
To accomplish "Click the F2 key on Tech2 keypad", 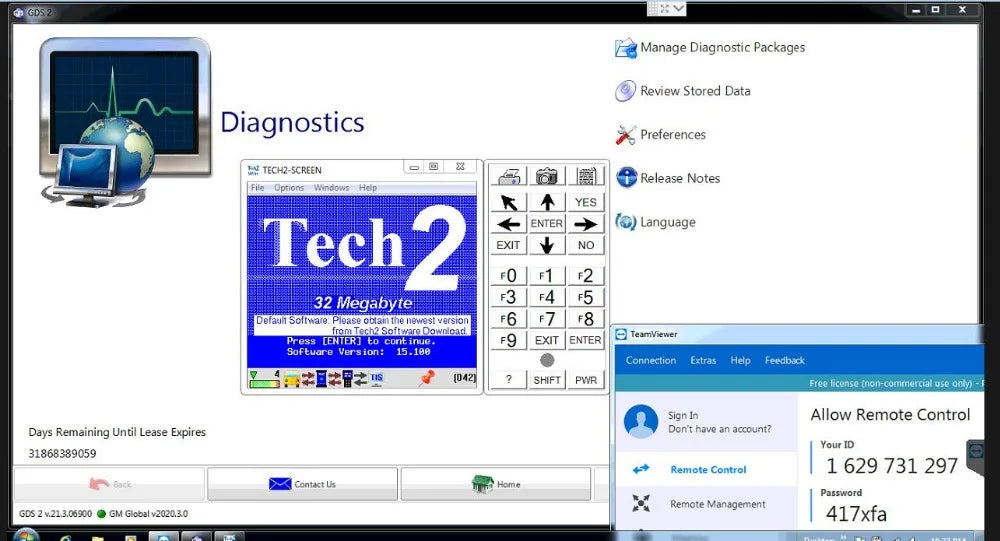I will click(585, 276).
